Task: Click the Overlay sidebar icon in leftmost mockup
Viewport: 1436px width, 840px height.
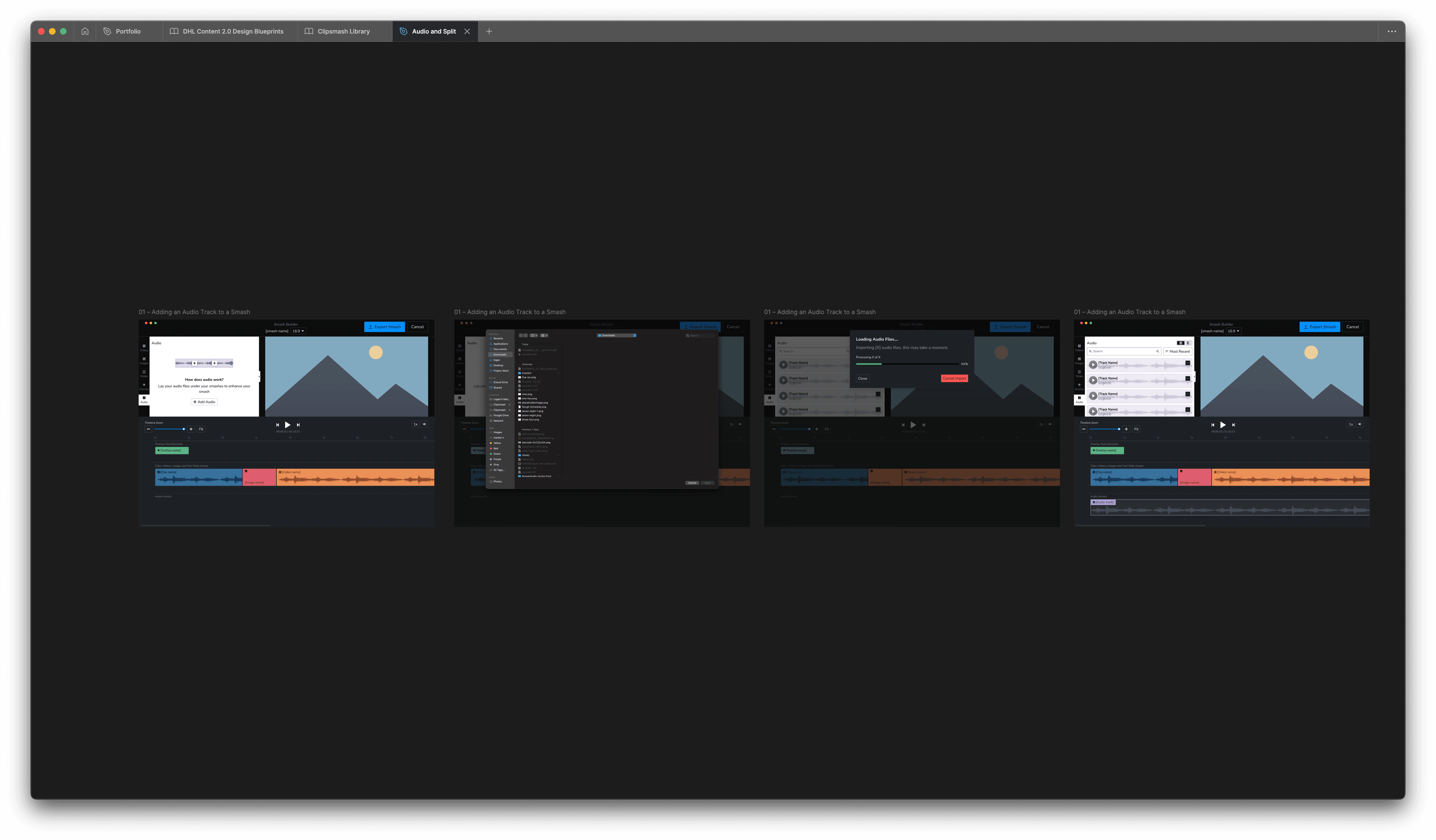Action: 144,386
